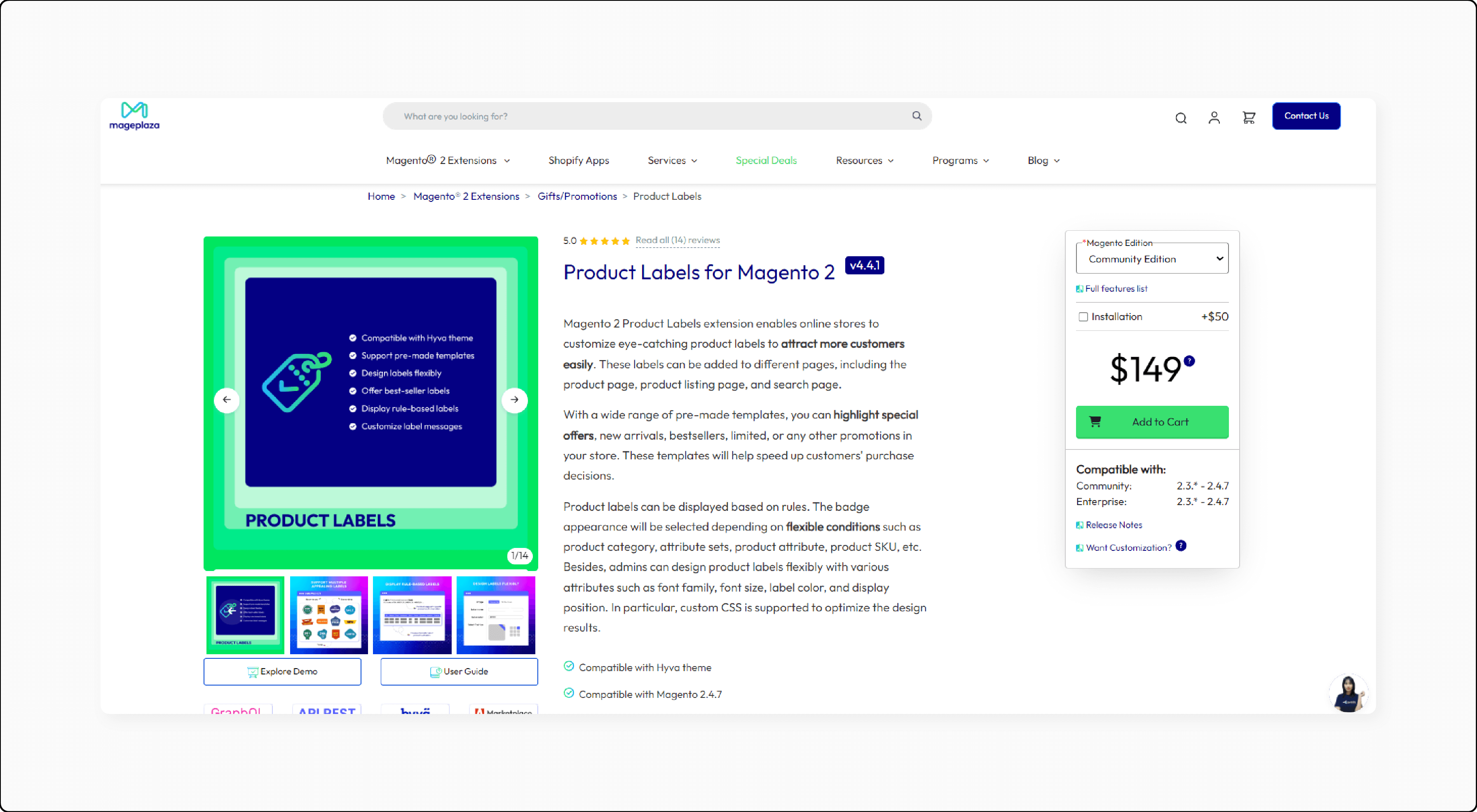Open the shopping cart icon in the header

pos(1249,117)
